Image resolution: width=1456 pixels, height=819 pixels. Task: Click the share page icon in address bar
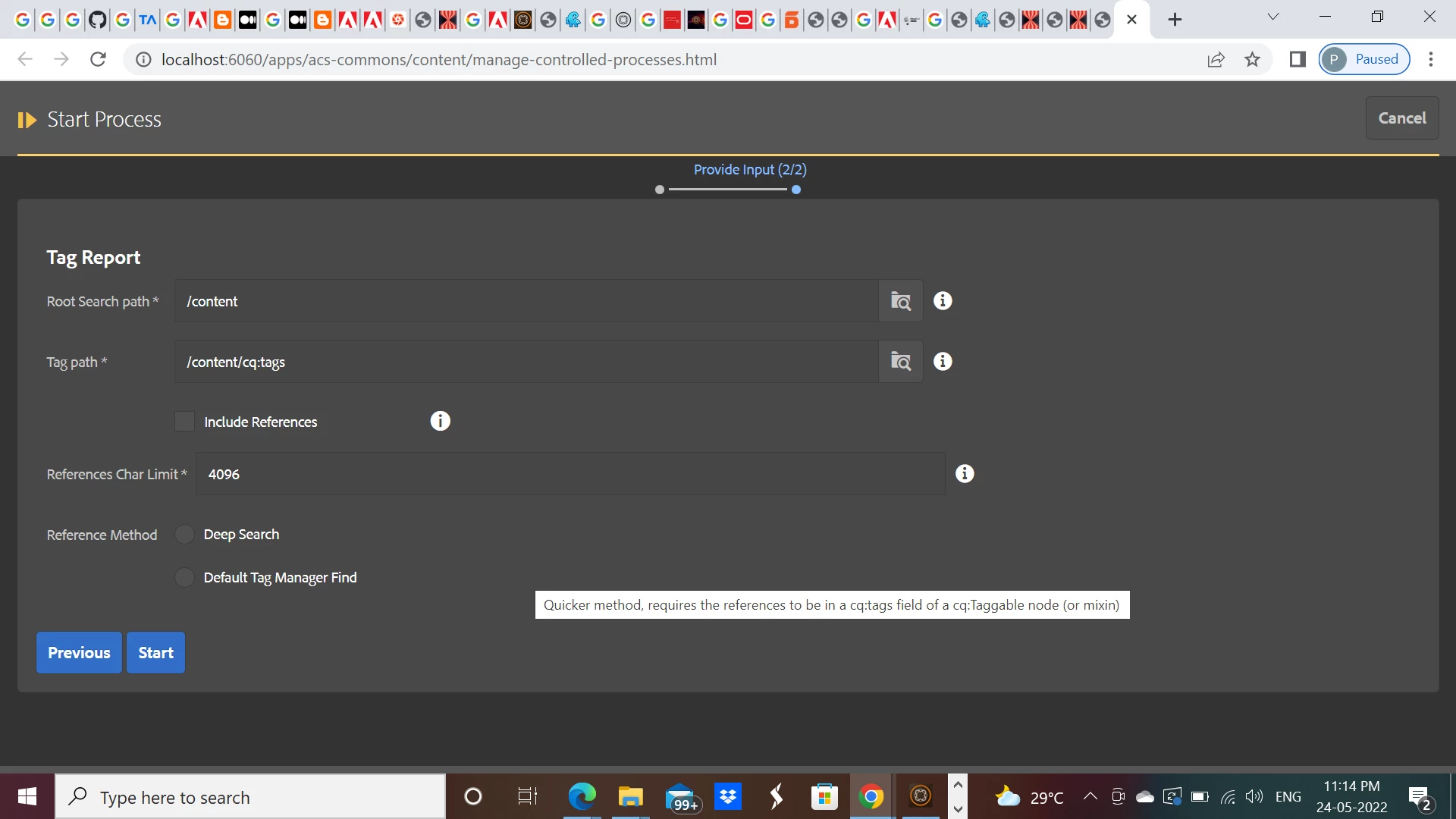tap(1216, 59)
